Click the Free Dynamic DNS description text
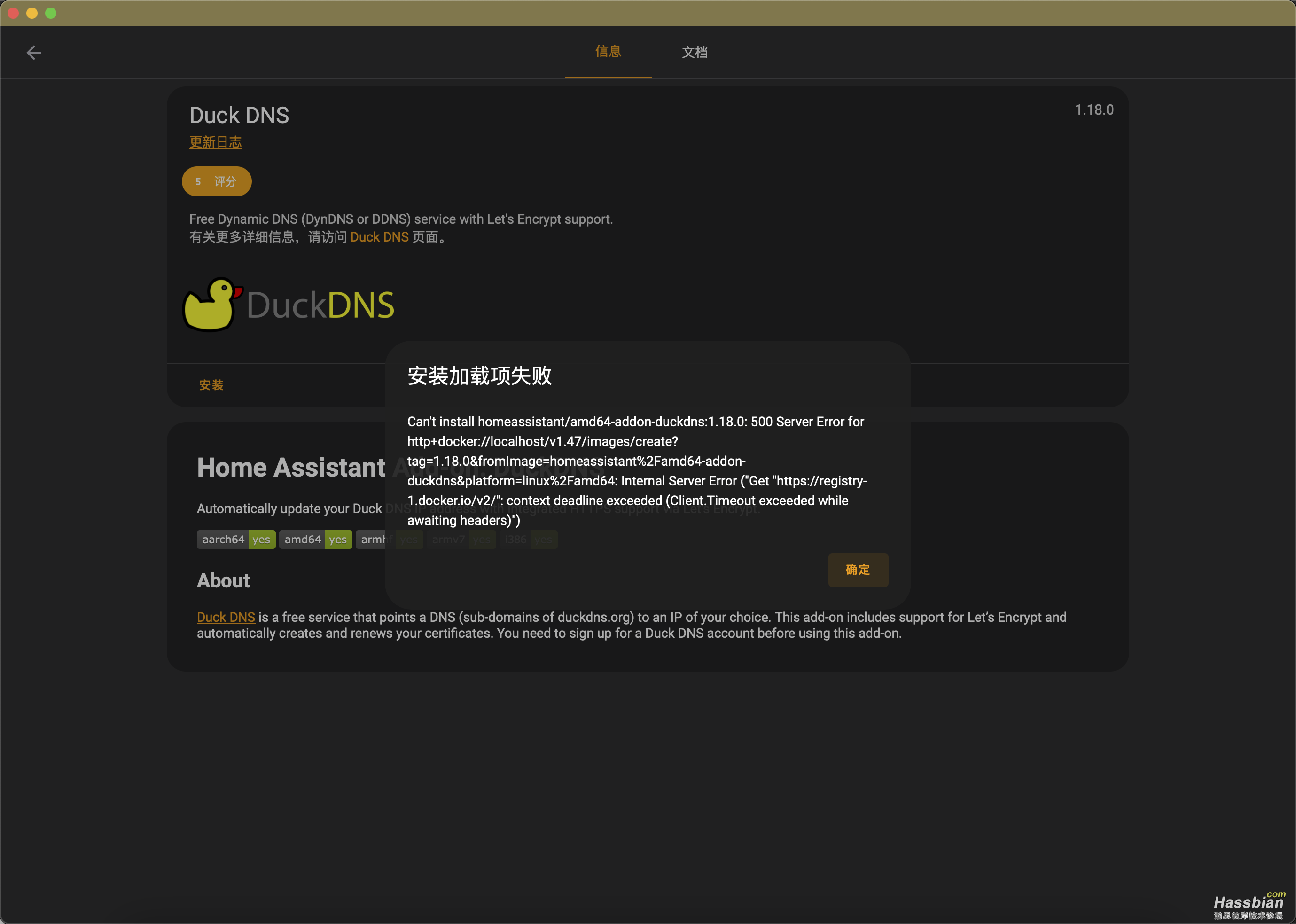The height and width of the screenshot is (924, 1296). pos(401,219)
